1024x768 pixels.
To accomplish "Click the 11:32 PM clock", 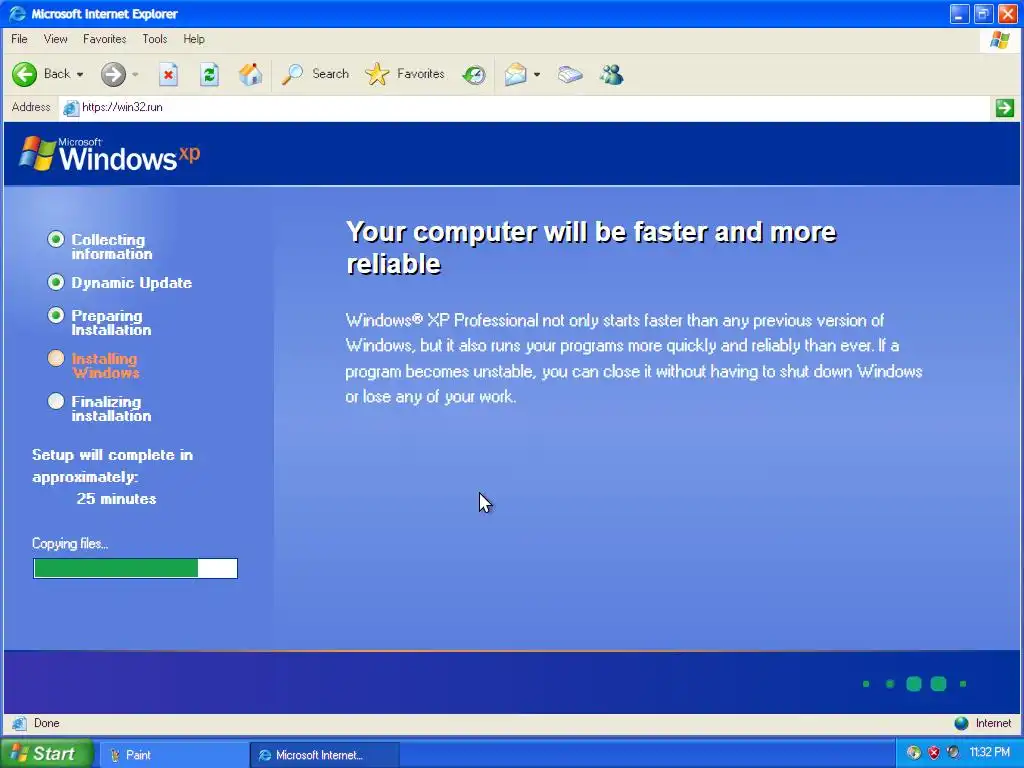I will (990, 753).
